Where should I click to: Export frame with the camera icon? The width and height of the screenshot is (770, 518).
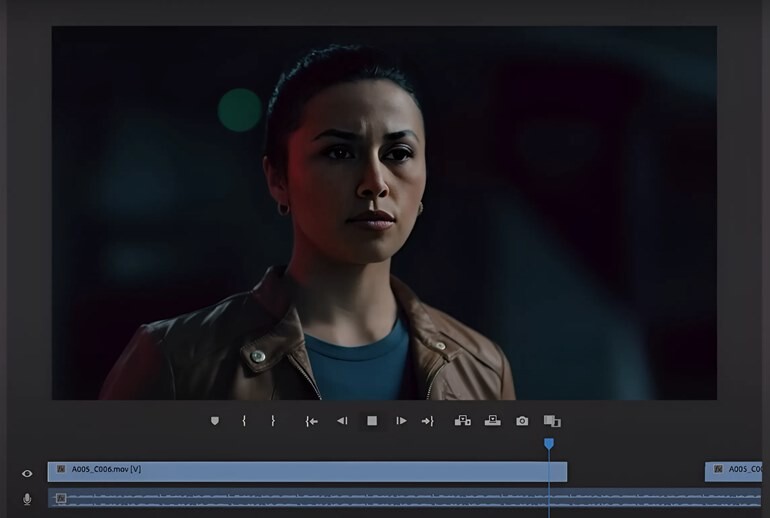pyautogui.click(x=522, y=421)
